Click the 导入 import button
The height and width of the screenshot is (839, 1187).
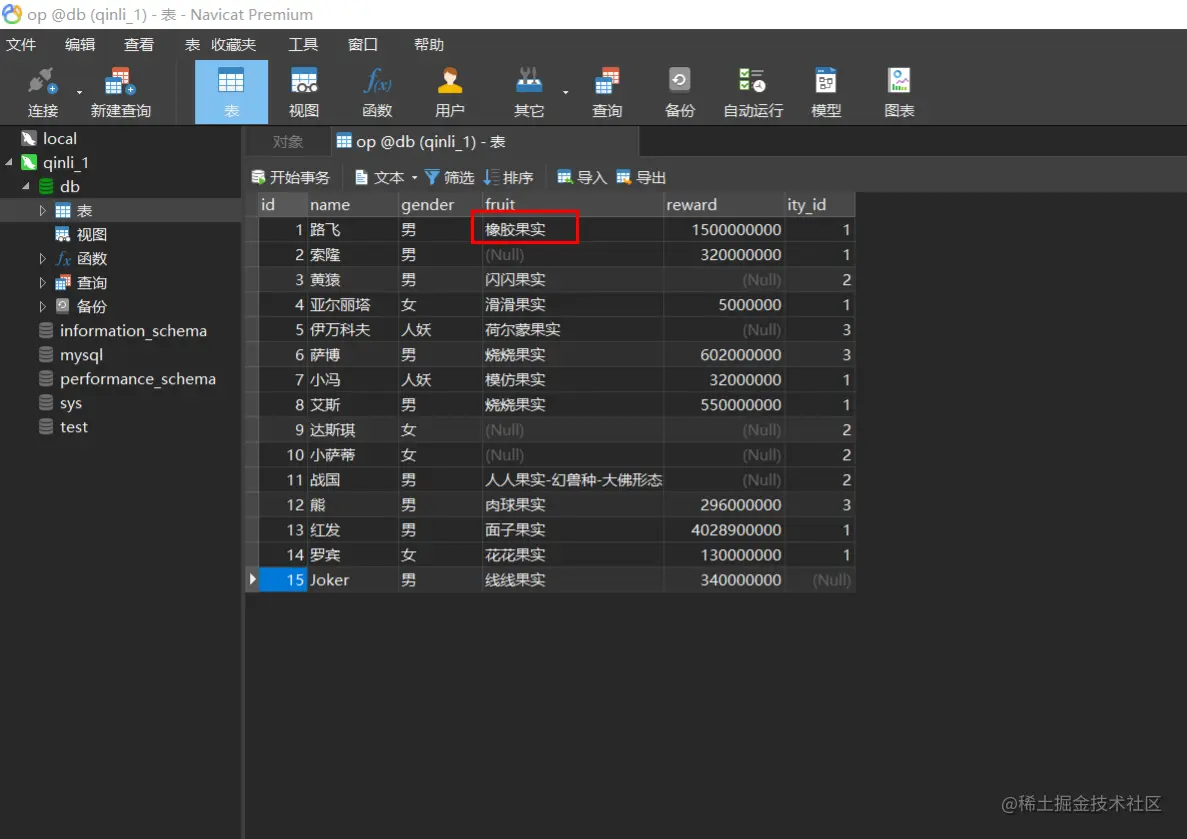tap(582, 177)
